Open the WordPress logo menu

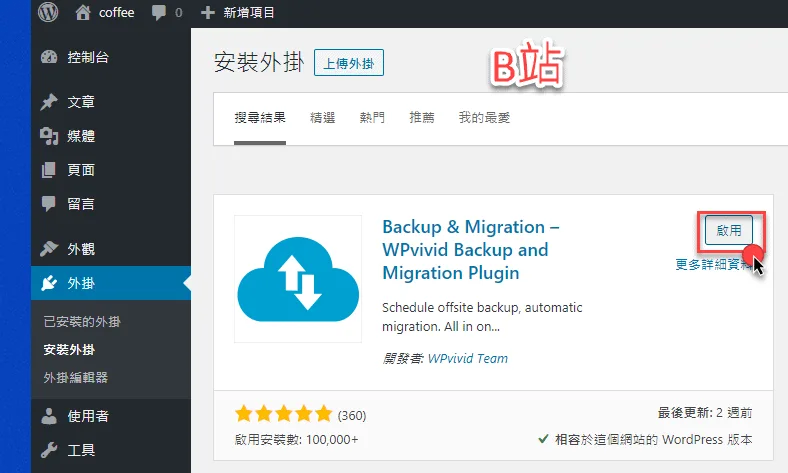click(48, 12)
